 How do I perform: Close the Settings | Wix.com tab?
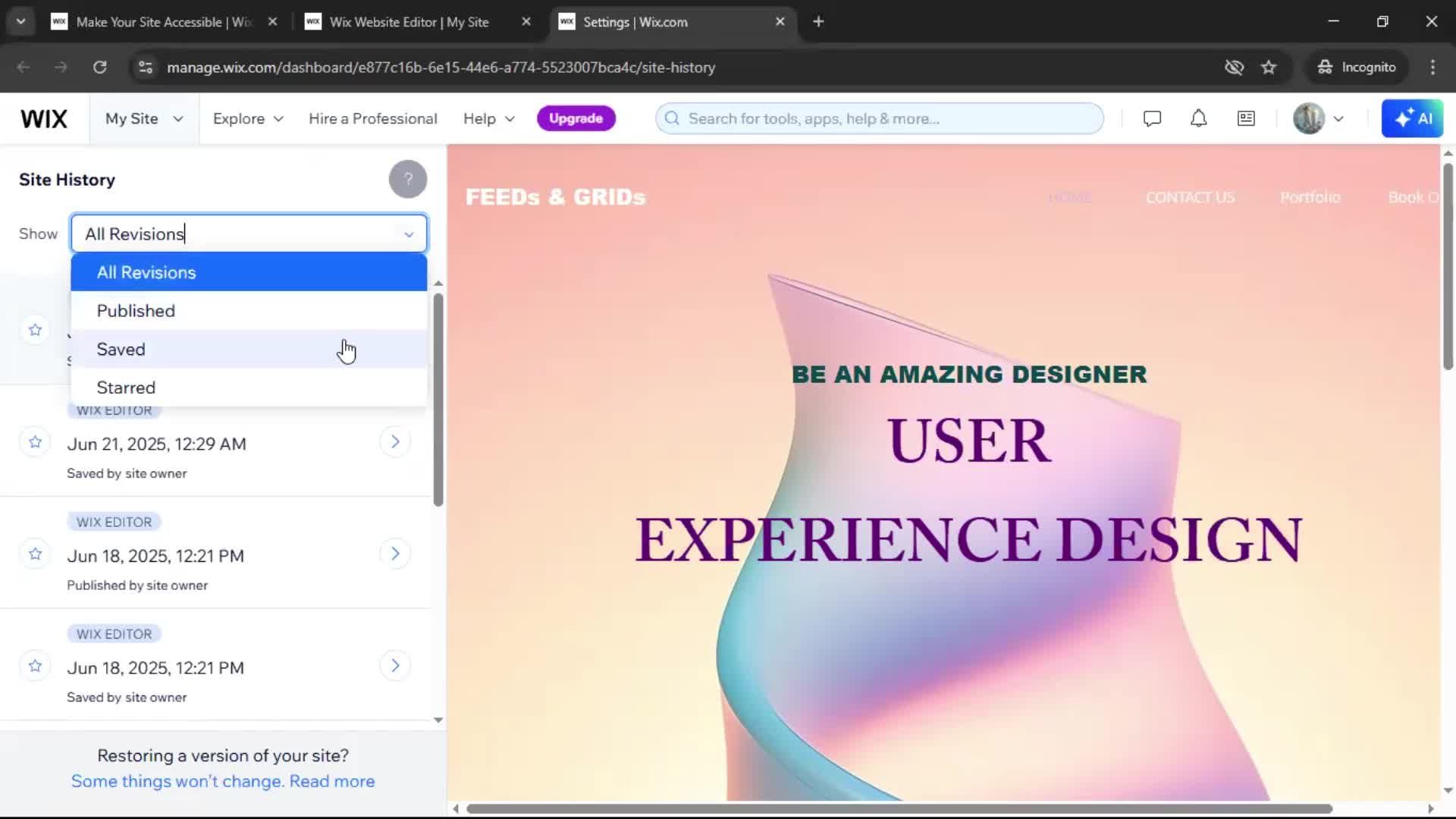point(780,22)
